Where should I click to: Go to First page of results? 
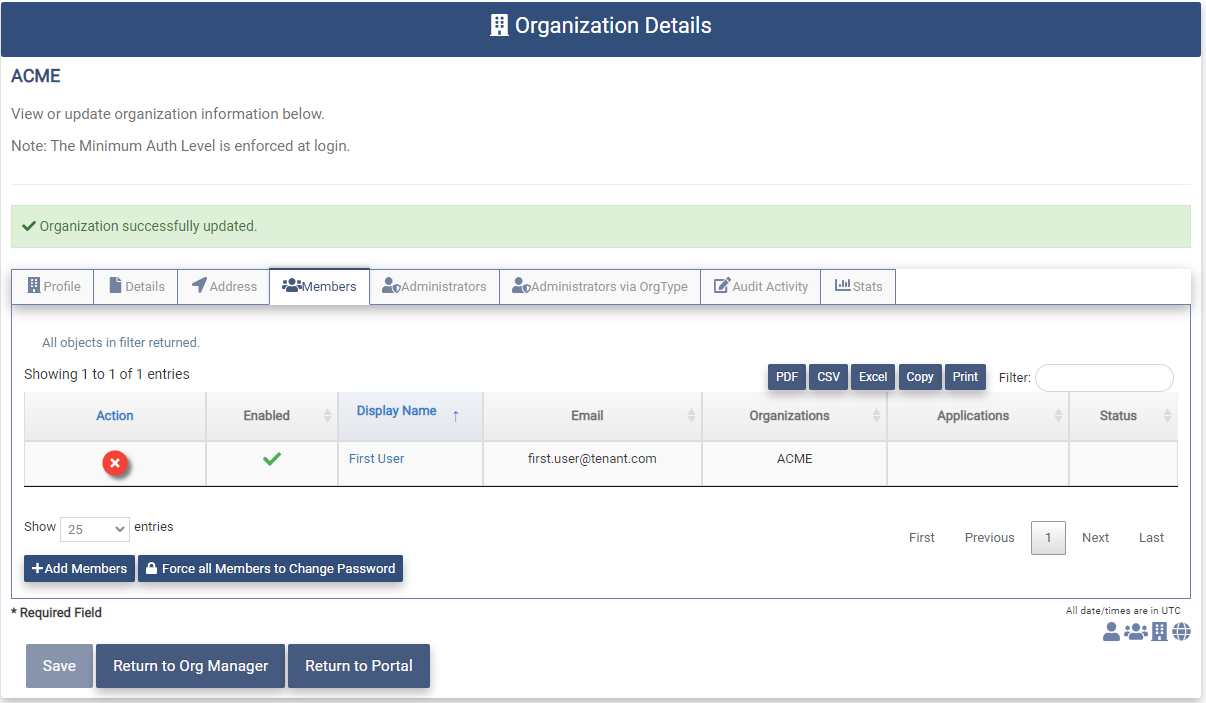(922, 538)
